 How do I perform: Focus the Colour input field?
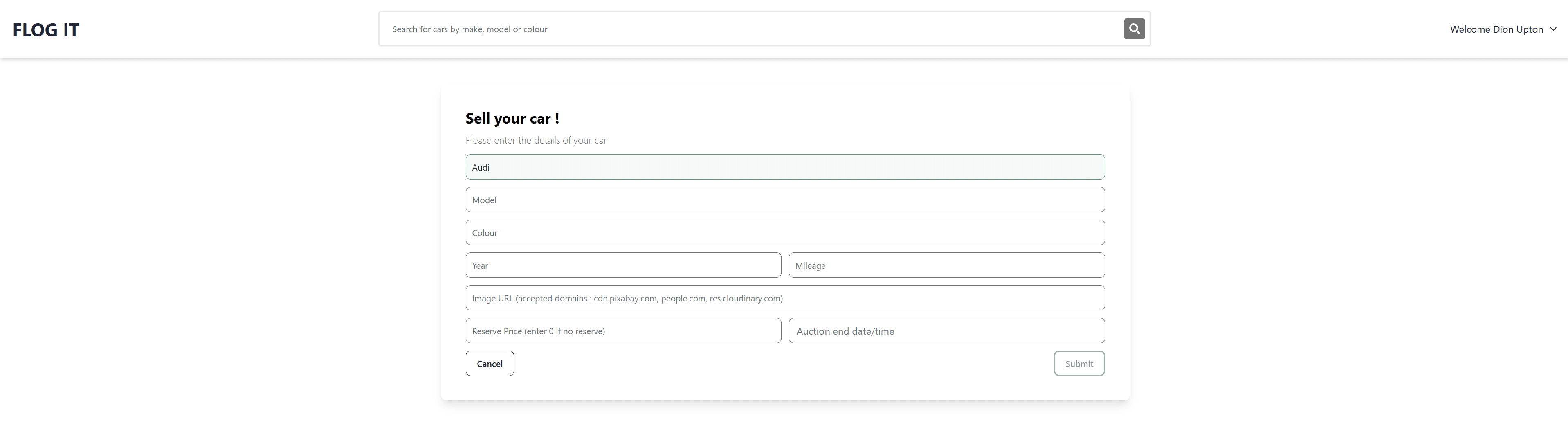pyautogui.click(x=785, y=232)
